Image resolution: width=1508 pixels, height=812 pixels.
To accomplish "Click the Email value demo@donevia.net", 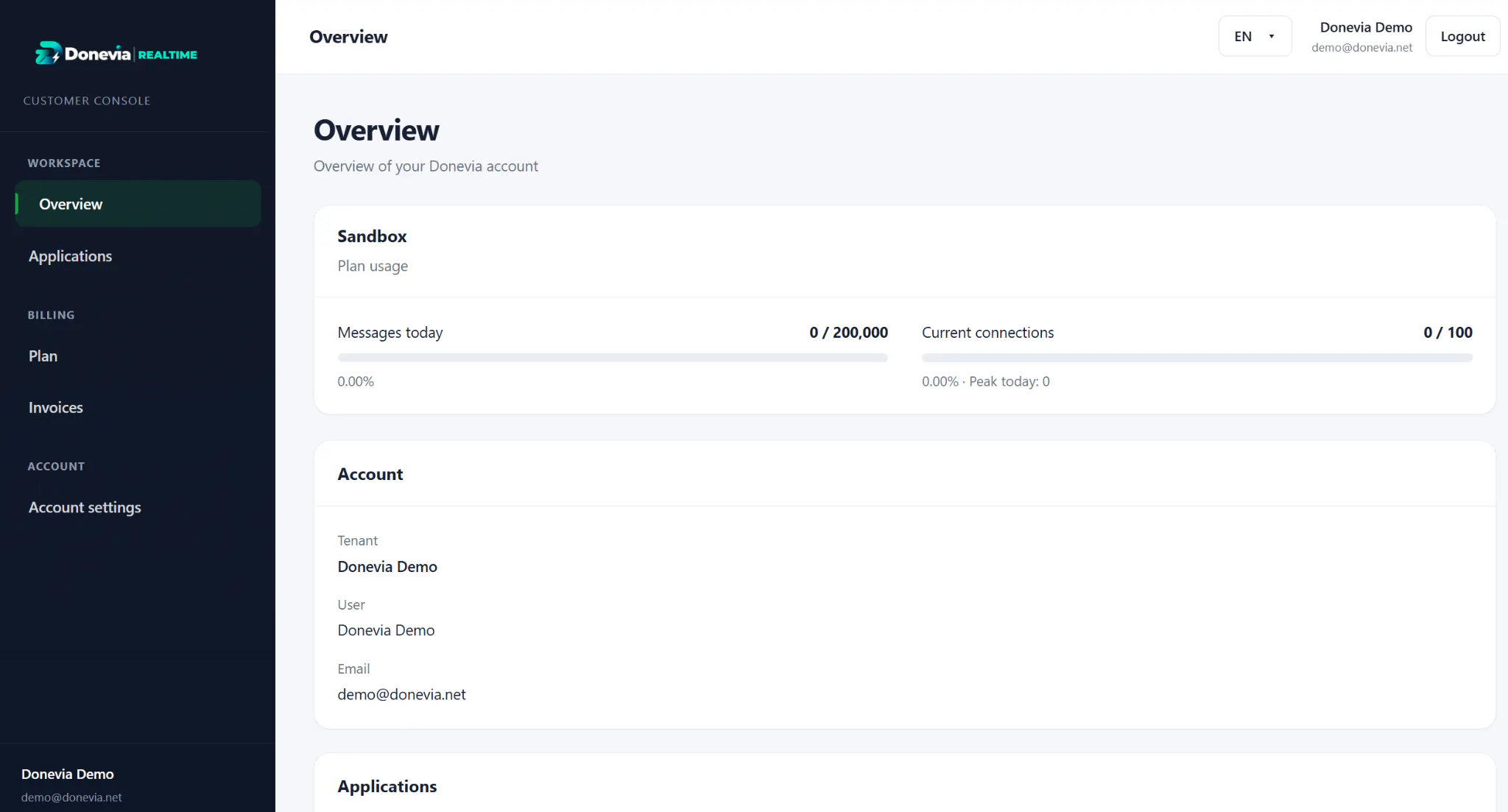I will 401,694.
